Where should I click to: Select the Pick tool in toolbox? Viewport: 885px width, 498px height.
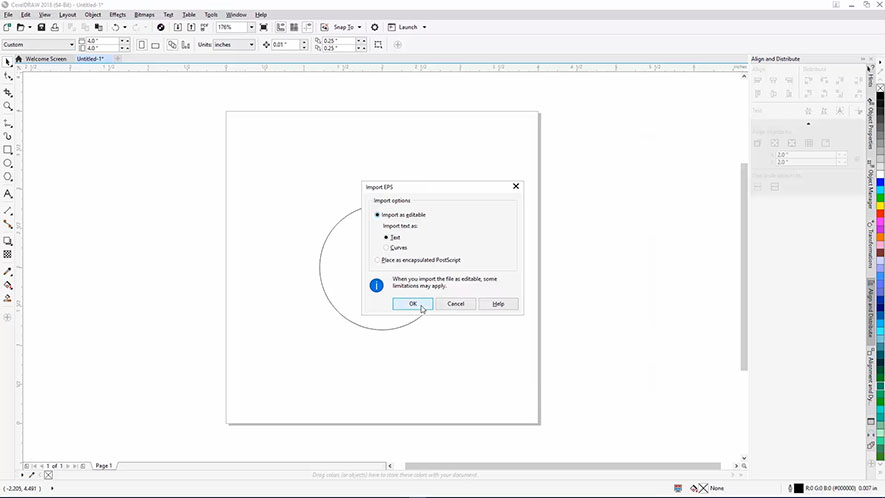click(x=8, y=62)
